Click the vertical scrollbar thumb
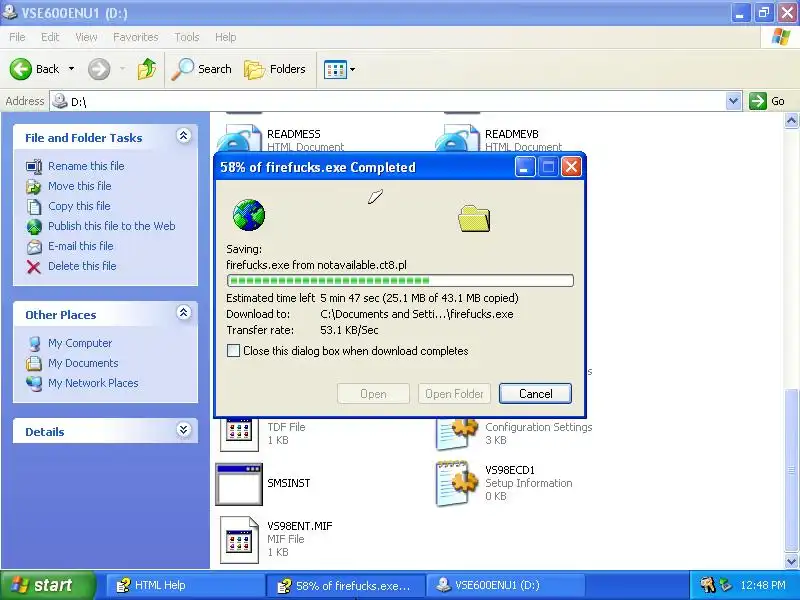This screenshot has width=800, height=600. click(x=791, y=469)
